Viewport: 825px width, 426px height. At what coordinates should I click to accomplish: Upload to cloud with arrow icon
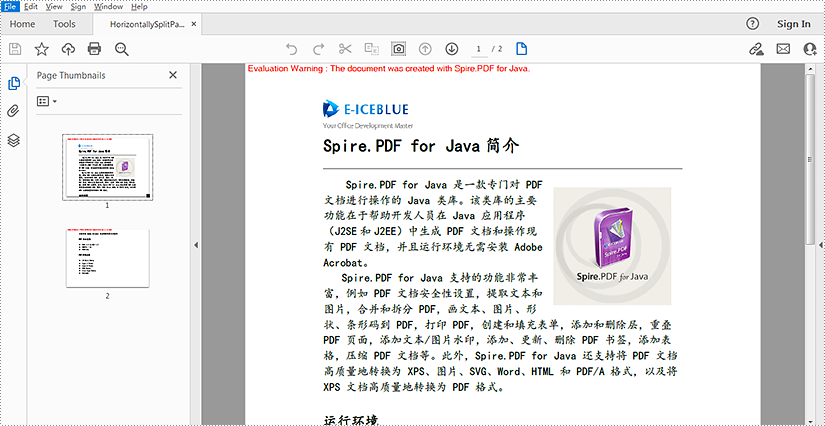pos(68,49)
